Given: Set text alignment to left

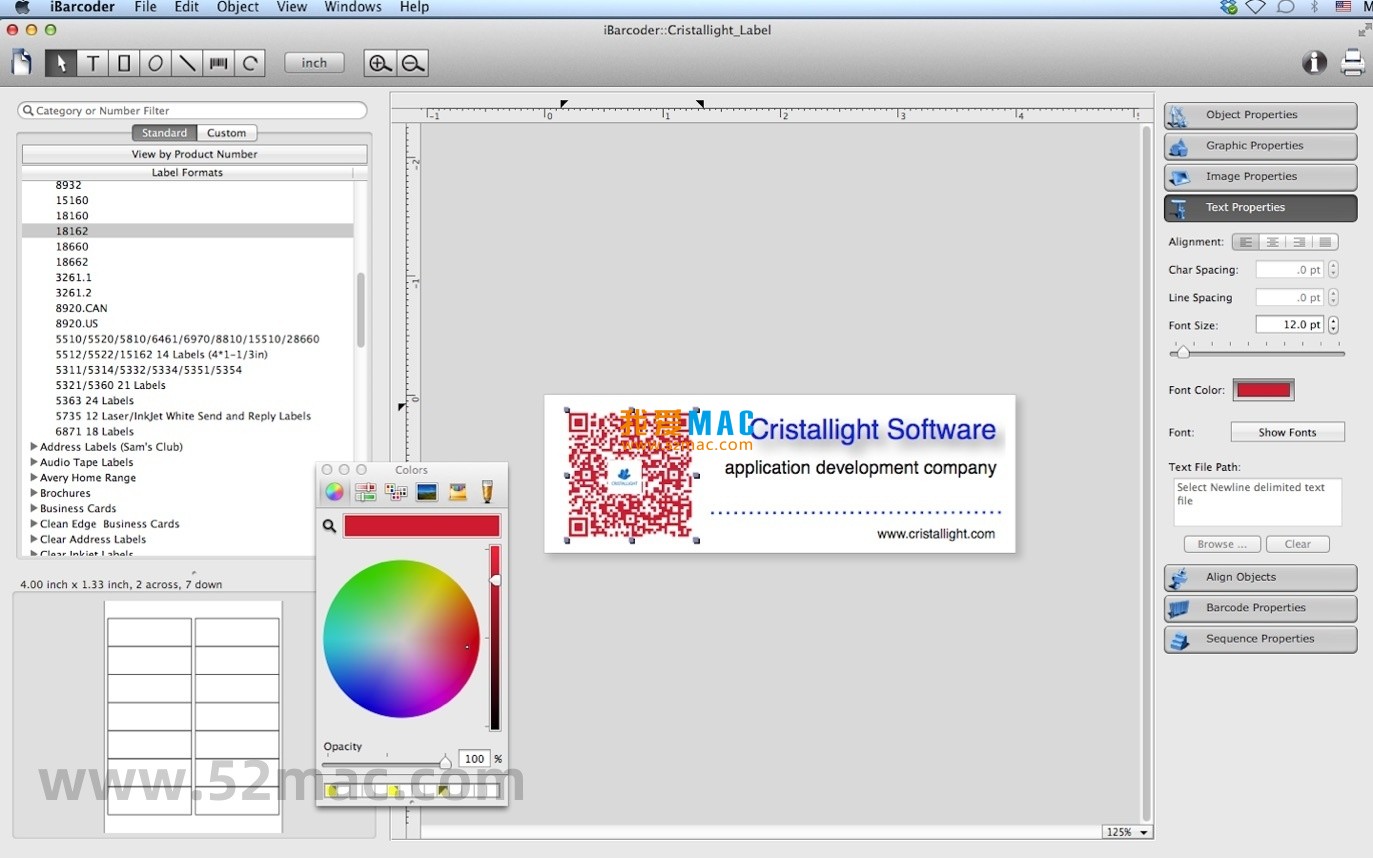Looking at the screenshot, I should (x=1246, y=242).
